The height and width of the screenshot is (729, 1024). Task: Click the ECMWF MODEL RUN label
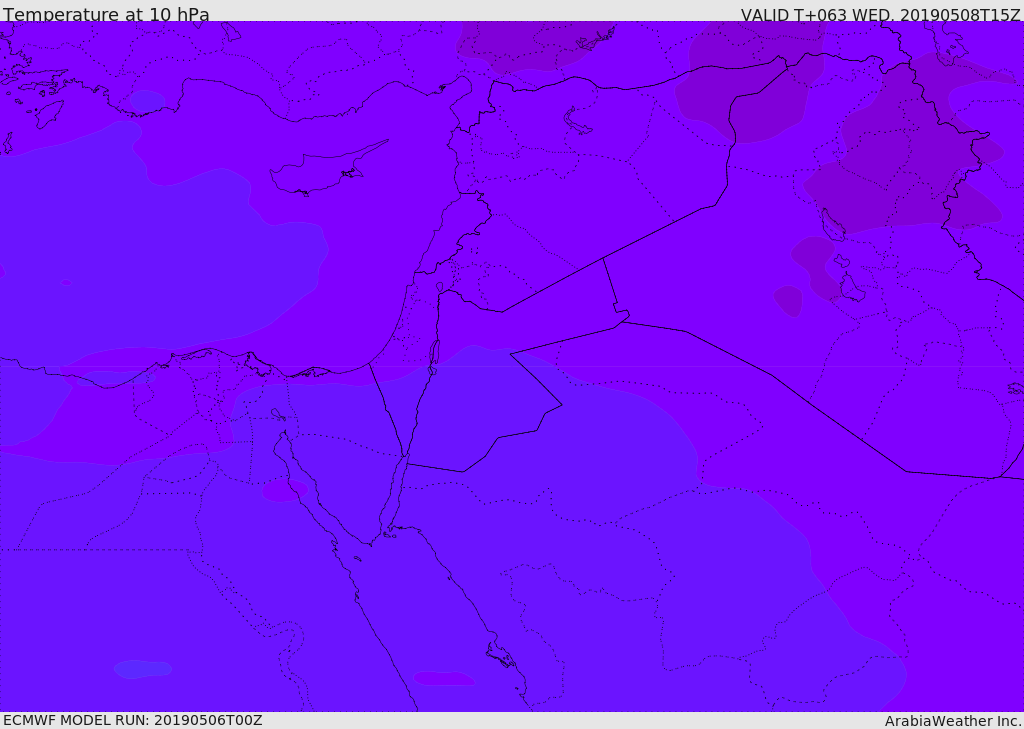[x=132, y=720]
